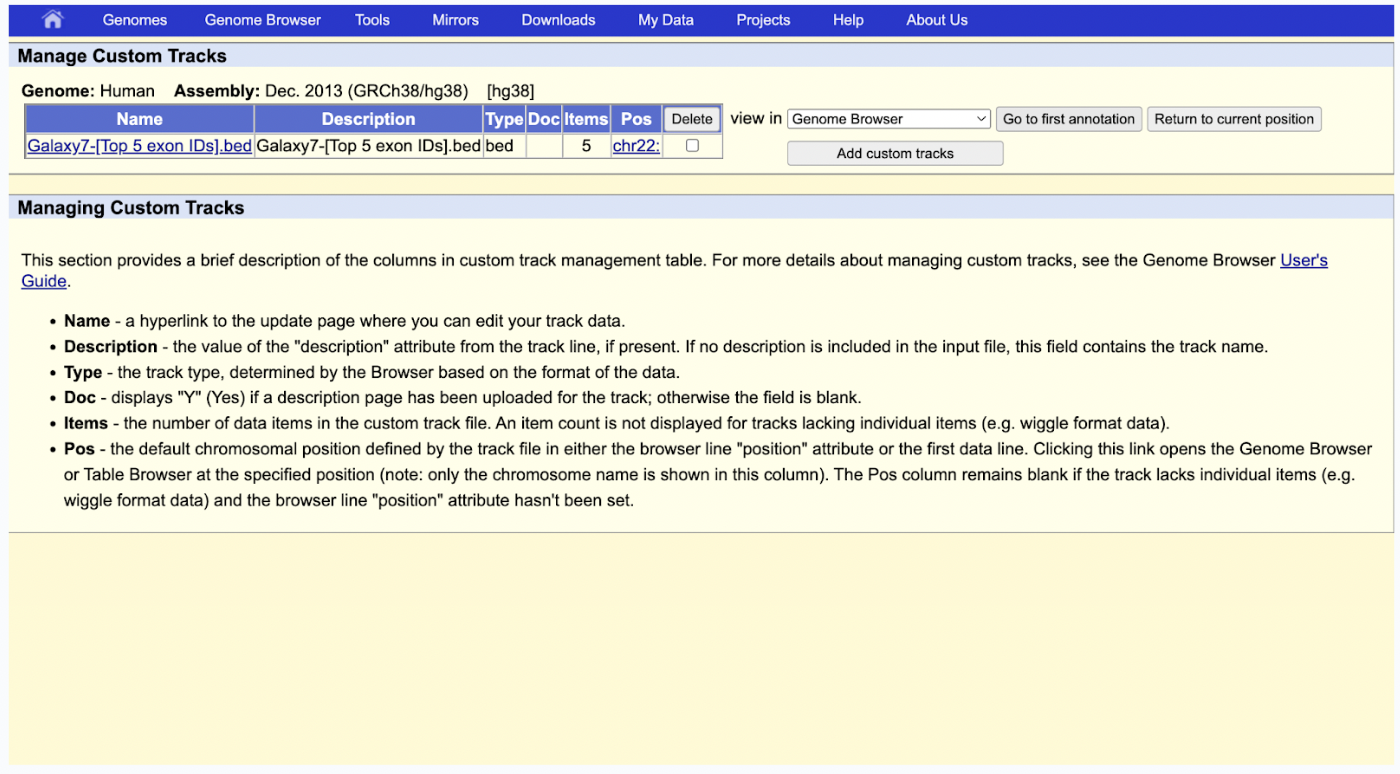Screen dimensions: 1400x774
Task: Expand the 'view in' Genome Browser dropdown
Action: click(x=888, y=119)
